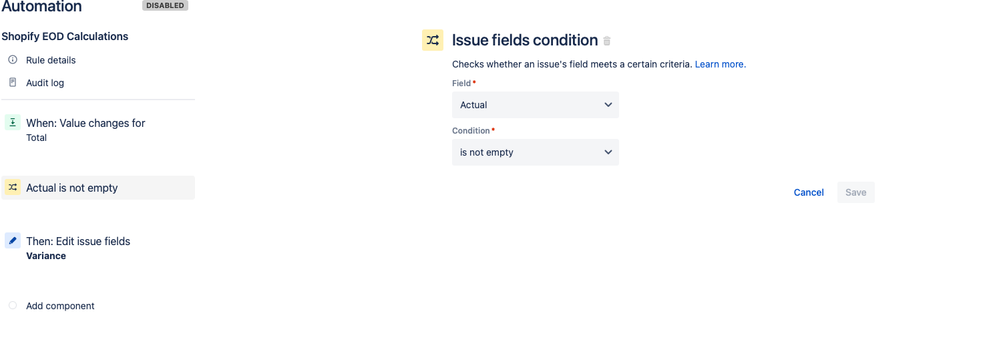The height and width of the screenshot is (364, 999).
Task: Click the Rule details info icon
Action: 13,60
